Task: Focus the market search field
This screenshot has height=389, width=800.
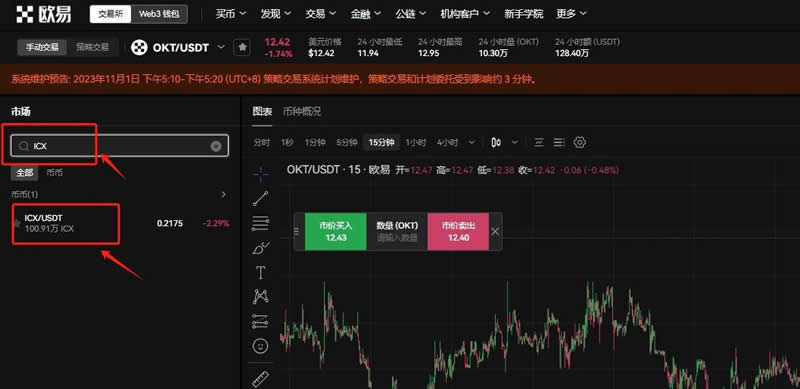Action: pos(119,146)
